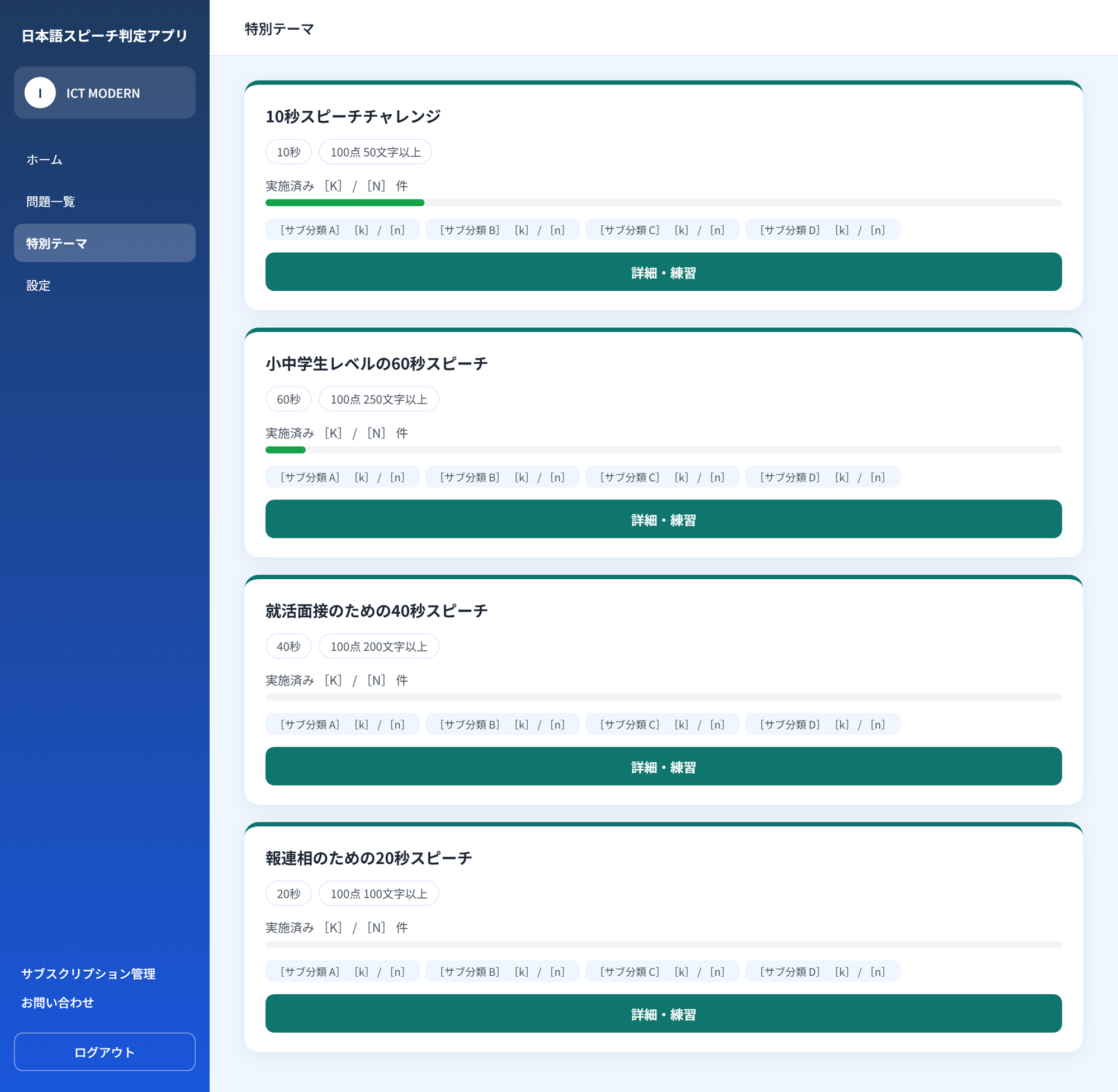This screenshot has height=1092, width=1118.
Task: Click the 就活面接のための40秒スピーチ card title
Action: (377, 611)
